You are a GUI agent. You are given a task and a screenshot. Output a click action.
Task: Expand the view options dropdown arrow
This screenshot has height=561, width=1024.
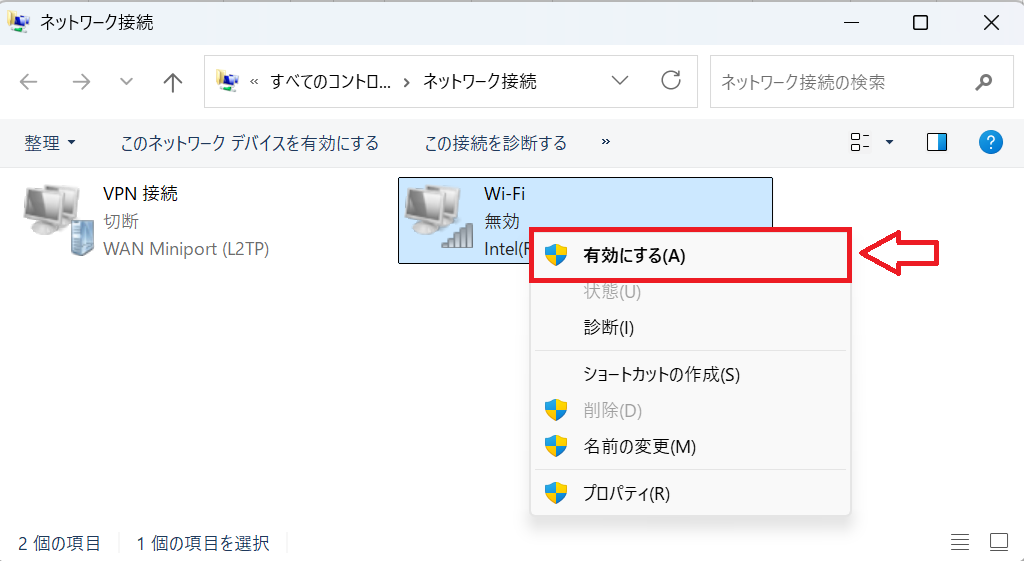click(x=889, y=143)
